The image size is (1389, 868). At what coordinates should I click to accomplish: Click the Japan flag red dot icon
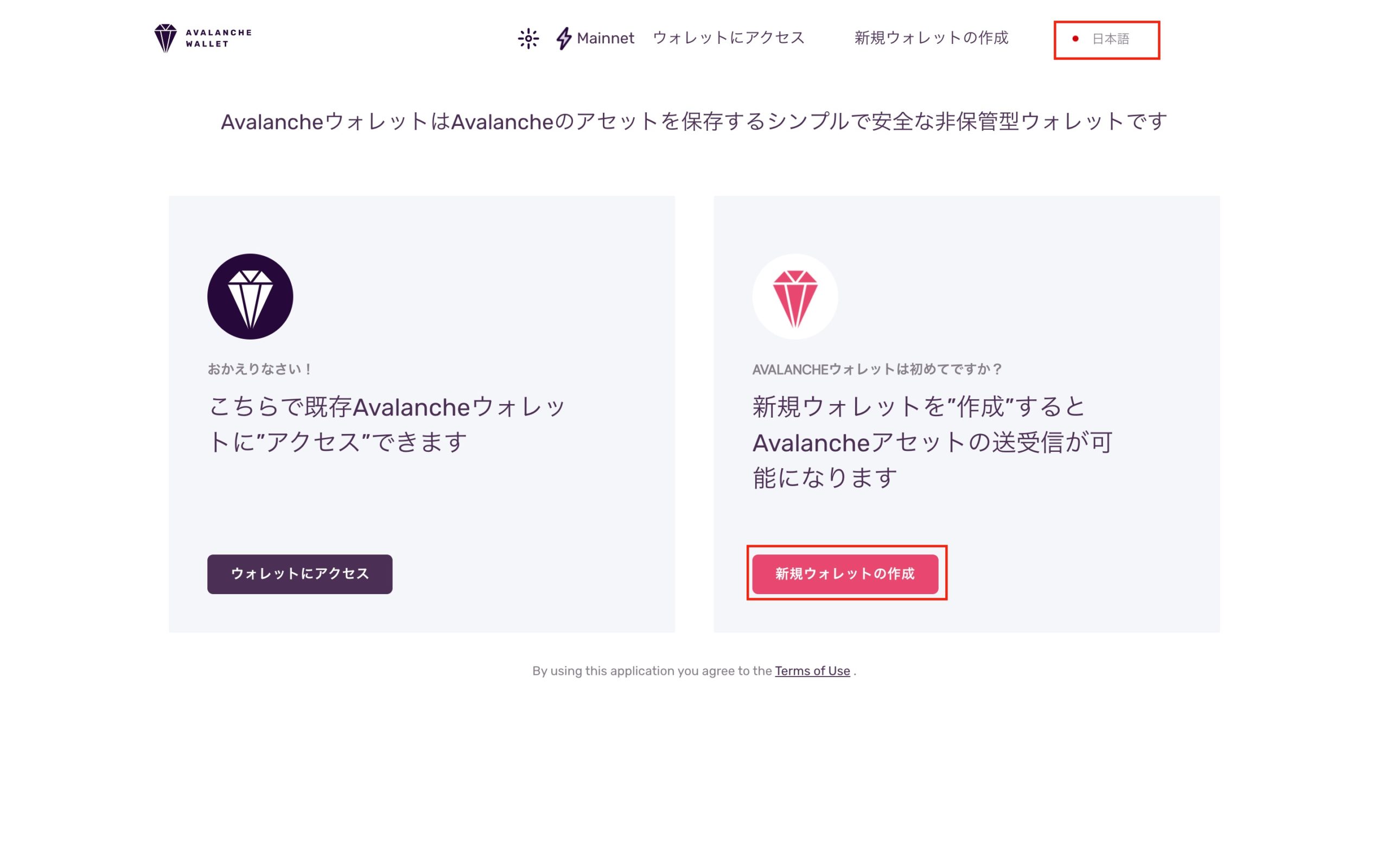[x=1075, y=39]
